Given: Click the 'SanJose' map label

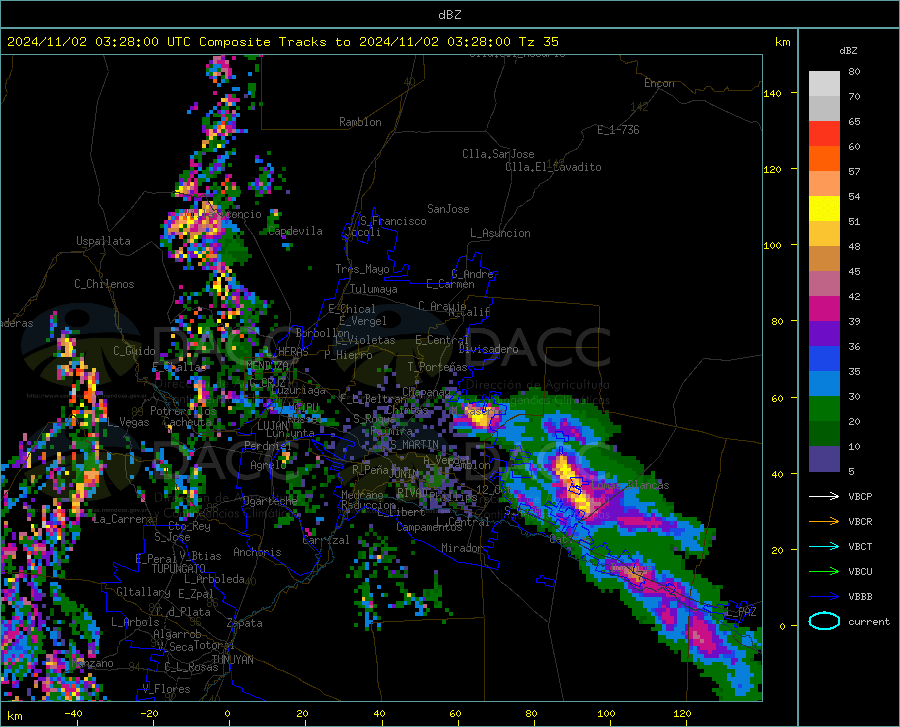Looking at the screenshot, I should [x=448, y=209].
